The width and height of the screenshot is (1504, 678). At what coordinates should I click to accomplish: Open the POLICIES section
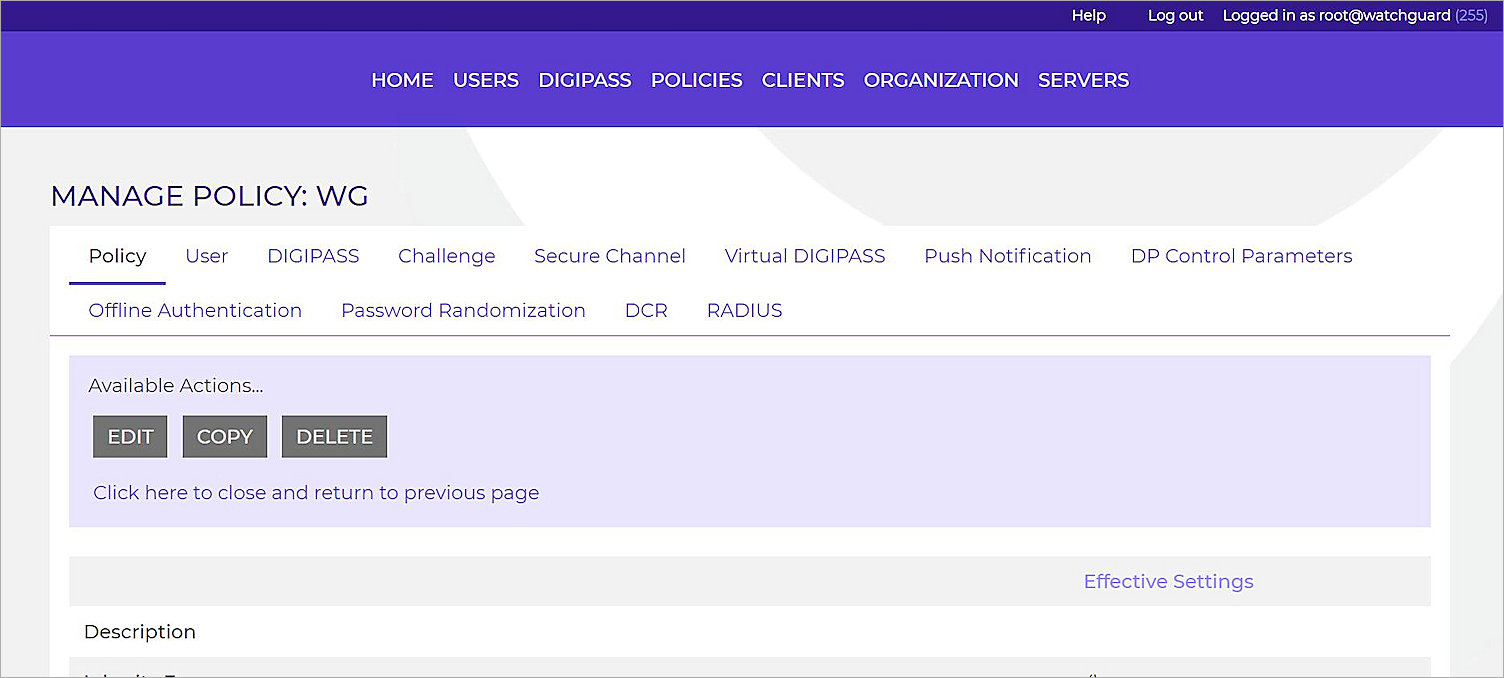point(696,80)
